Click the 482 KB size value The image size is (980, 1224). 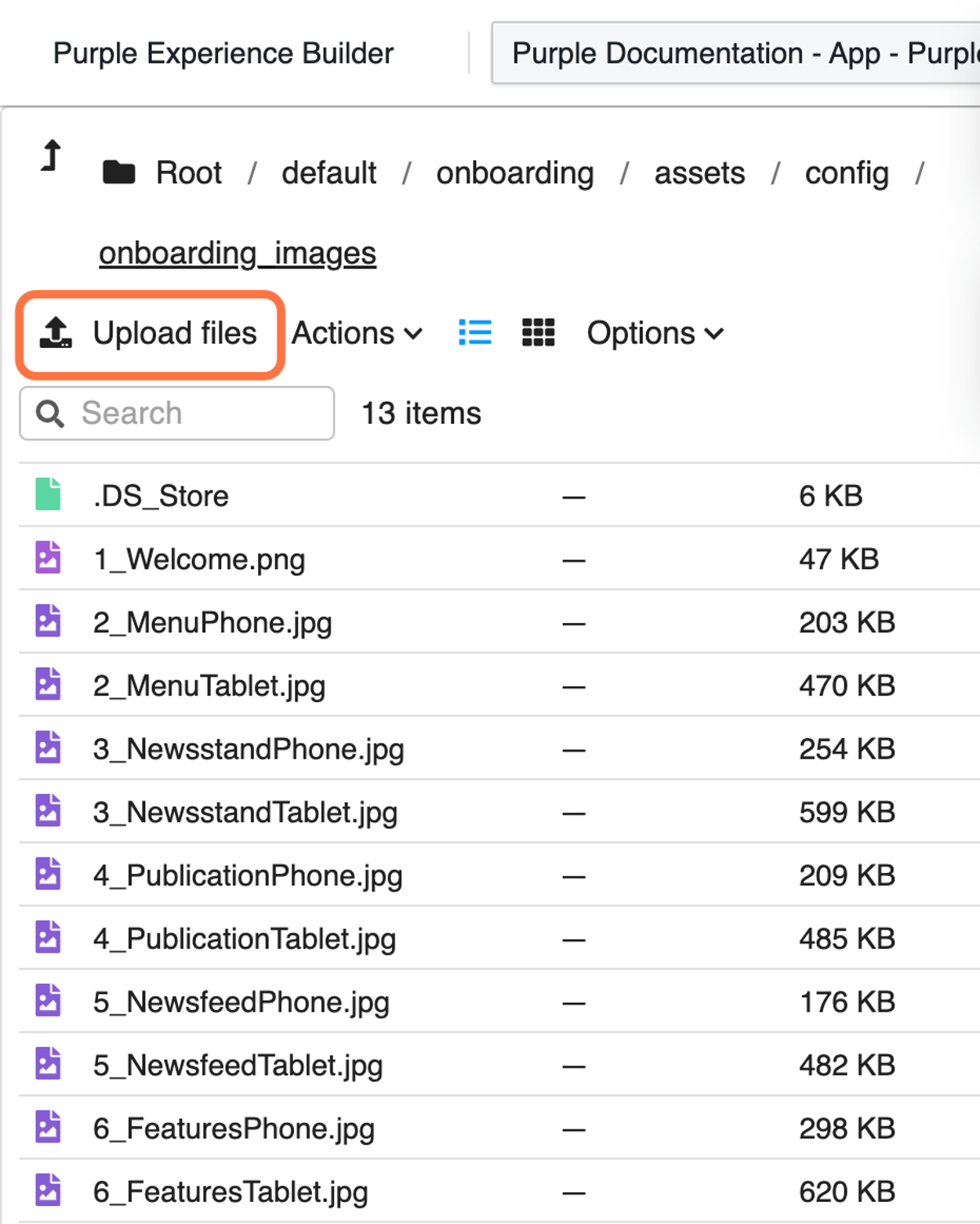(x=847, y=1066)
